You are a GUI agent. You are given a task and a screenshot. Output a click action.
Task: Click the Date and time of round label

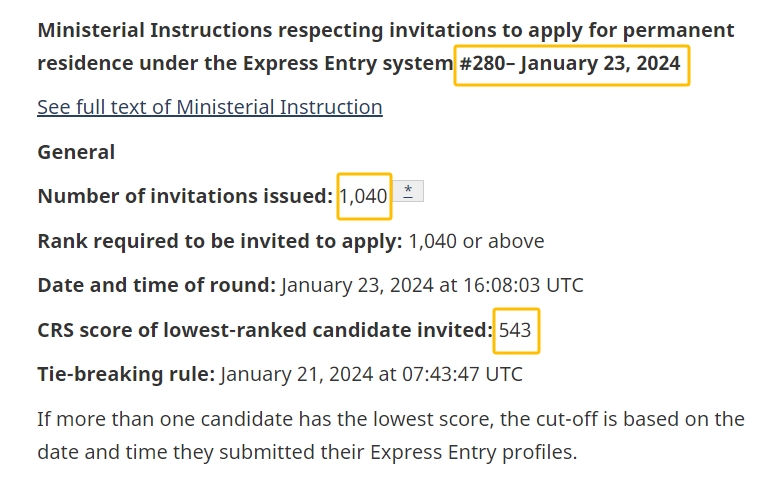[156, 285]
